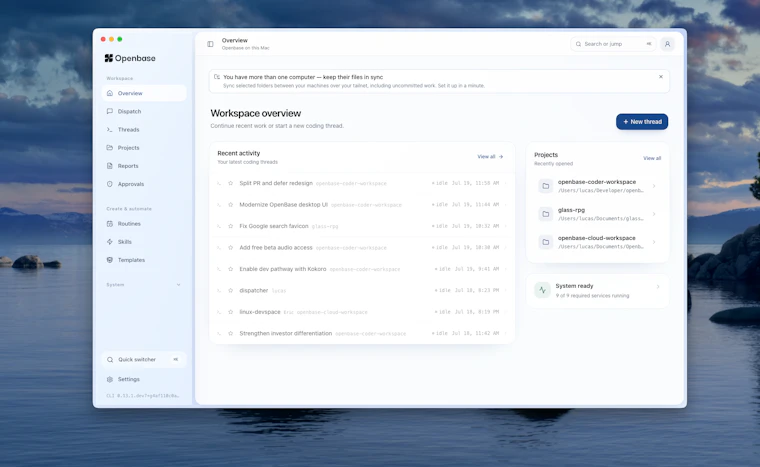Open the user account icon

667,44
